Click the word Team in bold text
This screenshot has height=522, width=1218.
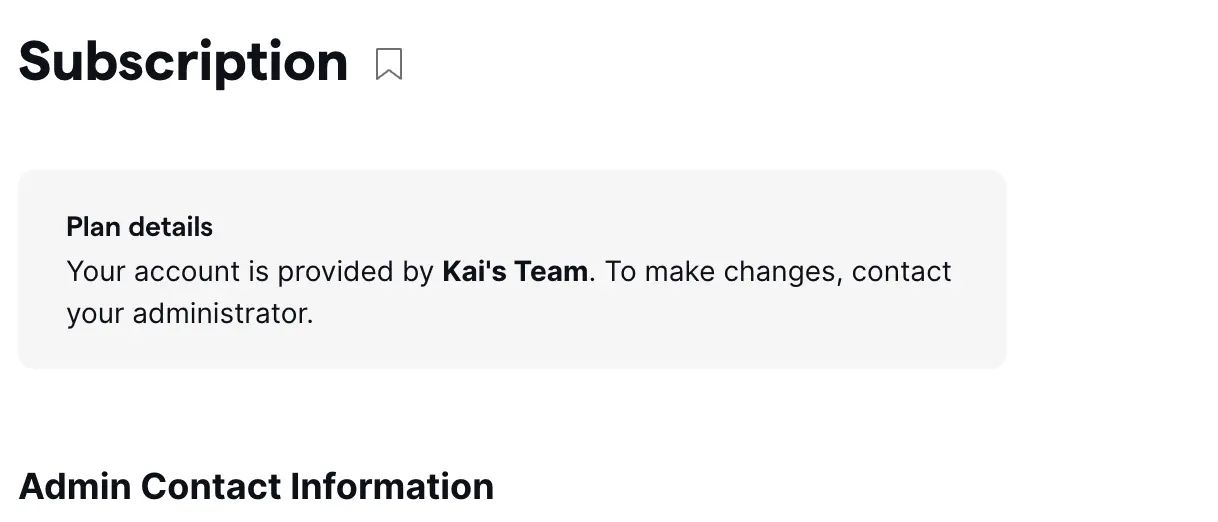point(551,271)
